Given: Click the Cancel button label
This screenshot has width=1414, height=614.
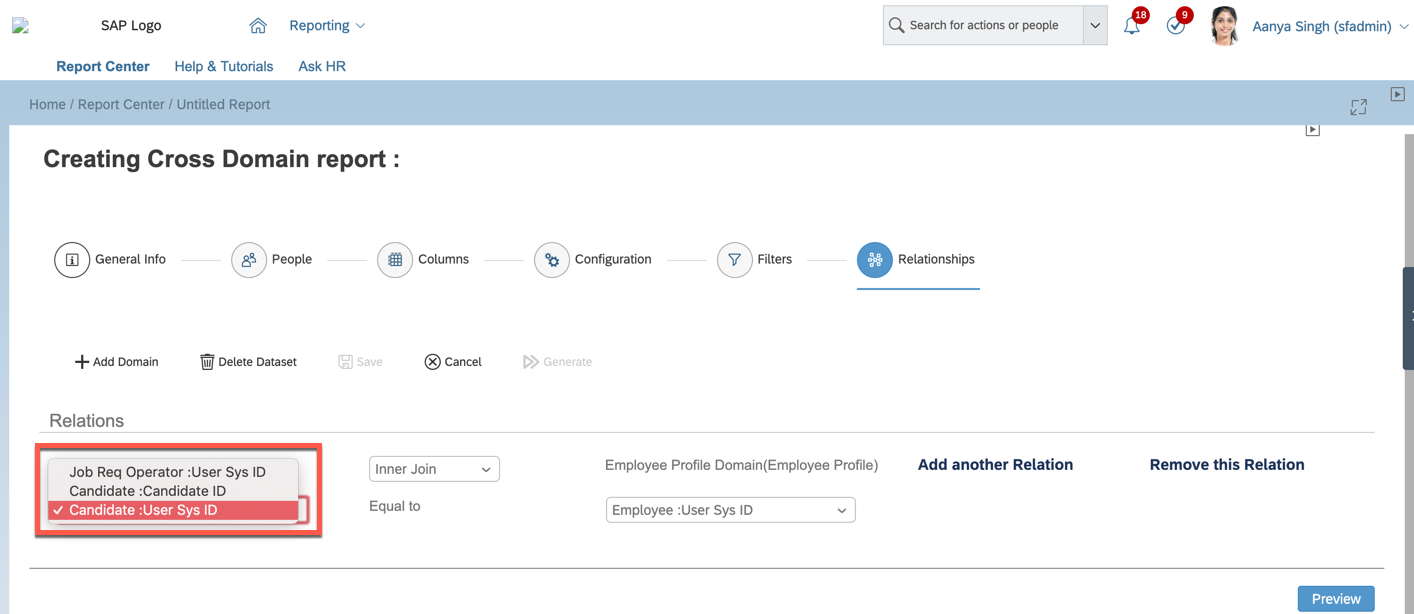Looking at the screenshot, I should 463,362.
